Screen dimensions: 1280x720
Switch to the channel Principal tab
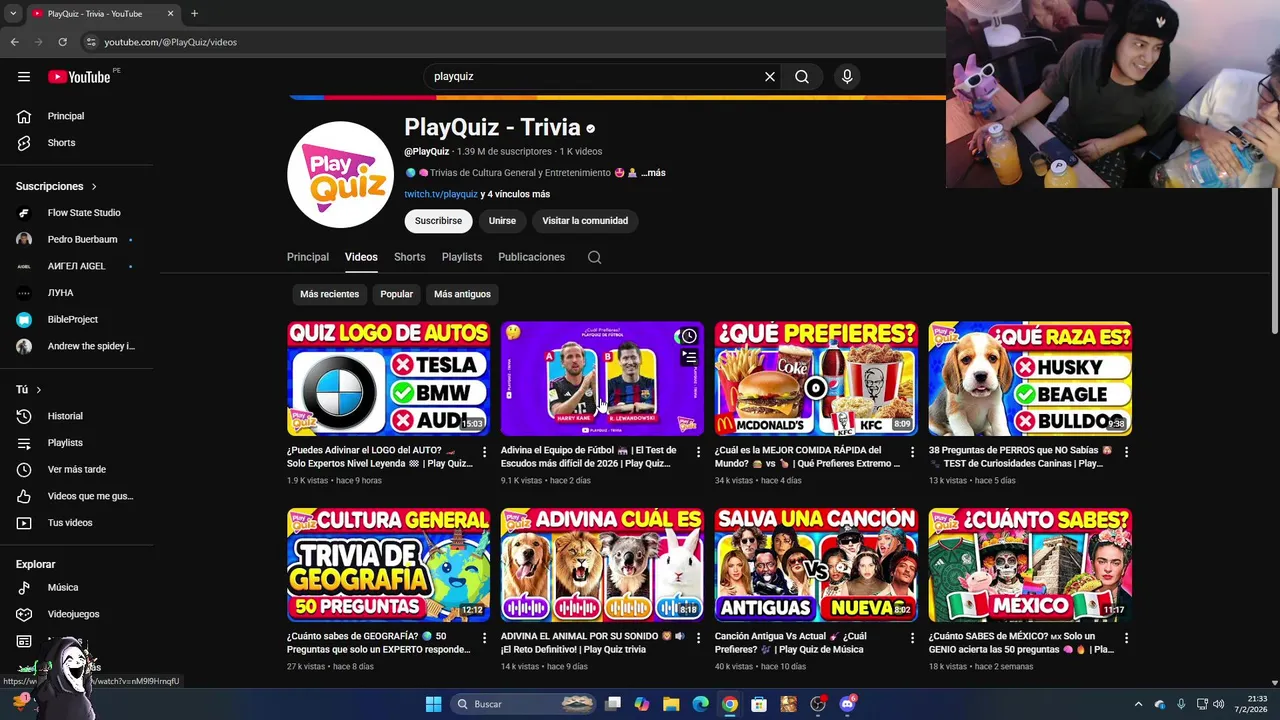click(308, 257)
